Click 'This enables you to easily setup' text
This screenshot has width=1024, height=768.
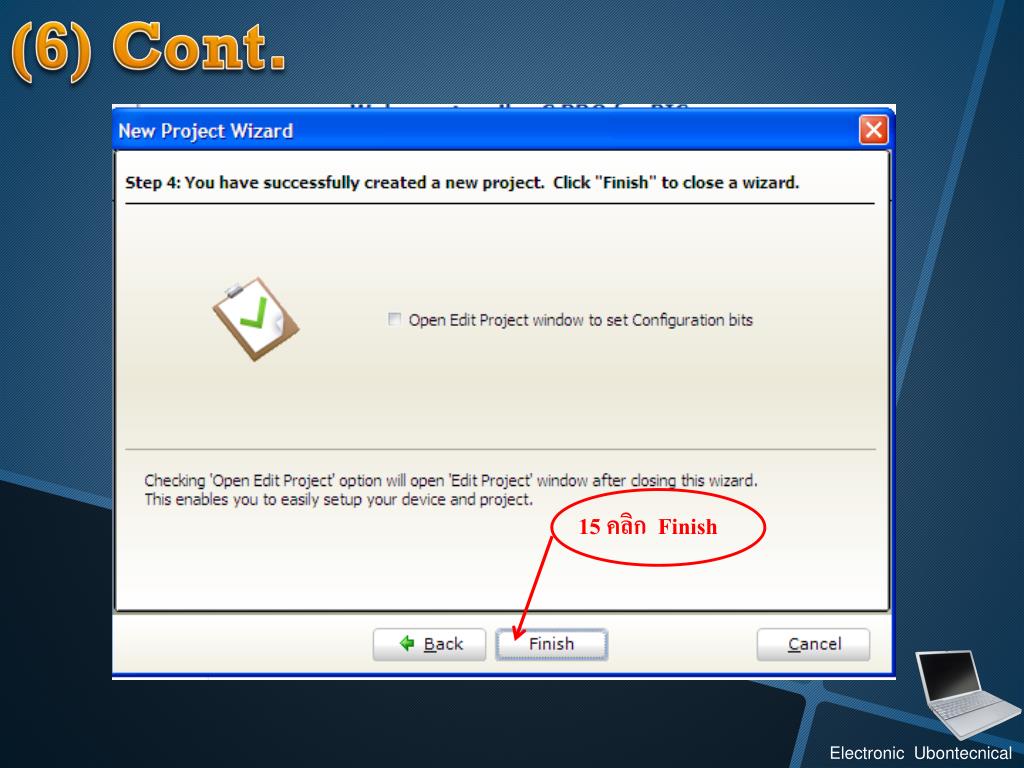(x=338, y=500)
